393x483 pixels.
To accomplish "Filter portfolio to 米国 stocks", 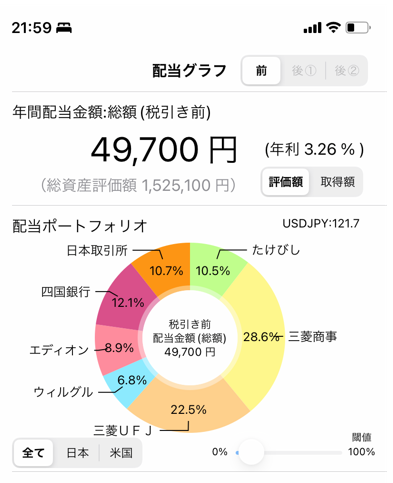I will [x=121, y=453].
